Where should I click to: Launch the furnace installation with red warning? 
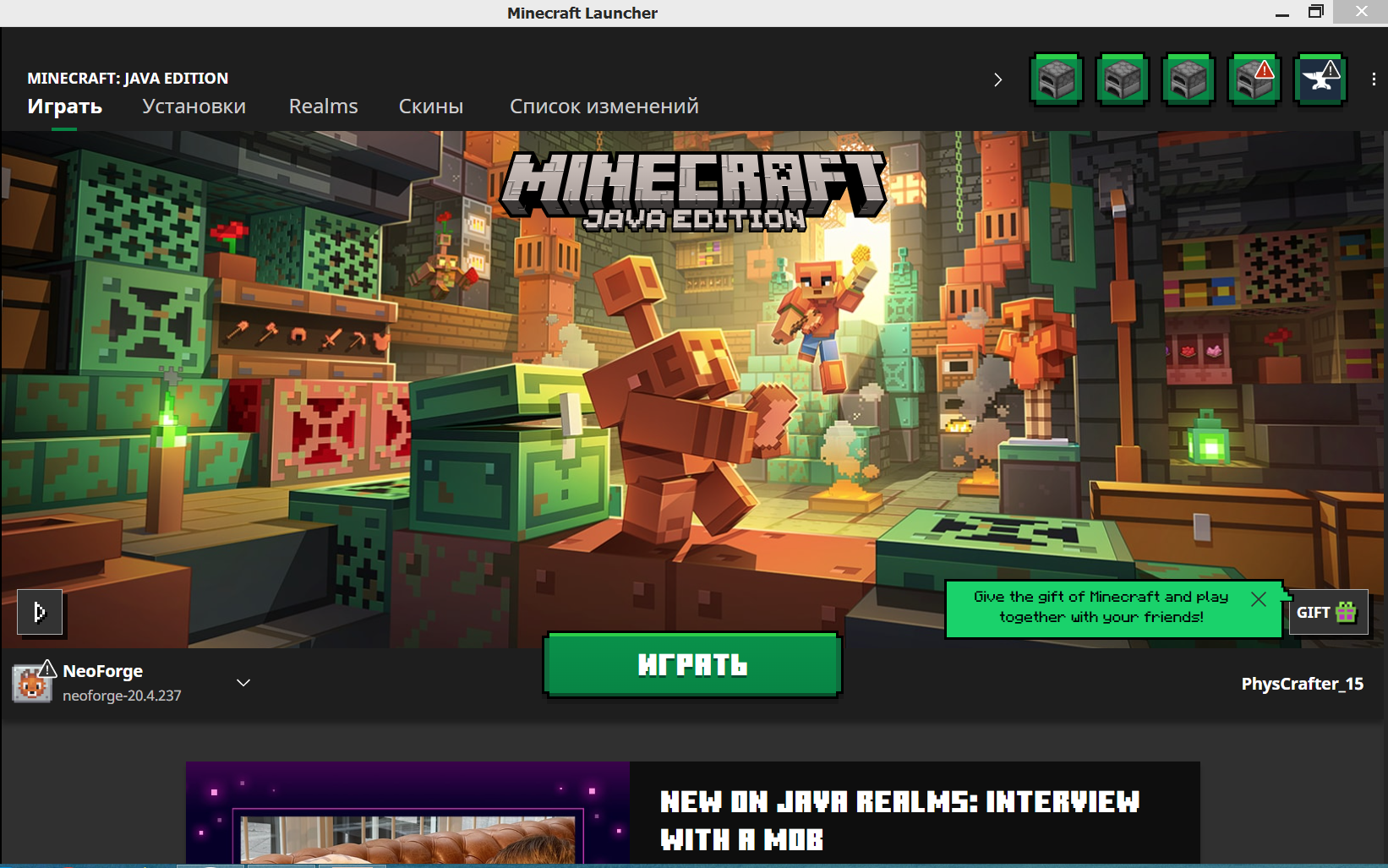(1254, 79)
